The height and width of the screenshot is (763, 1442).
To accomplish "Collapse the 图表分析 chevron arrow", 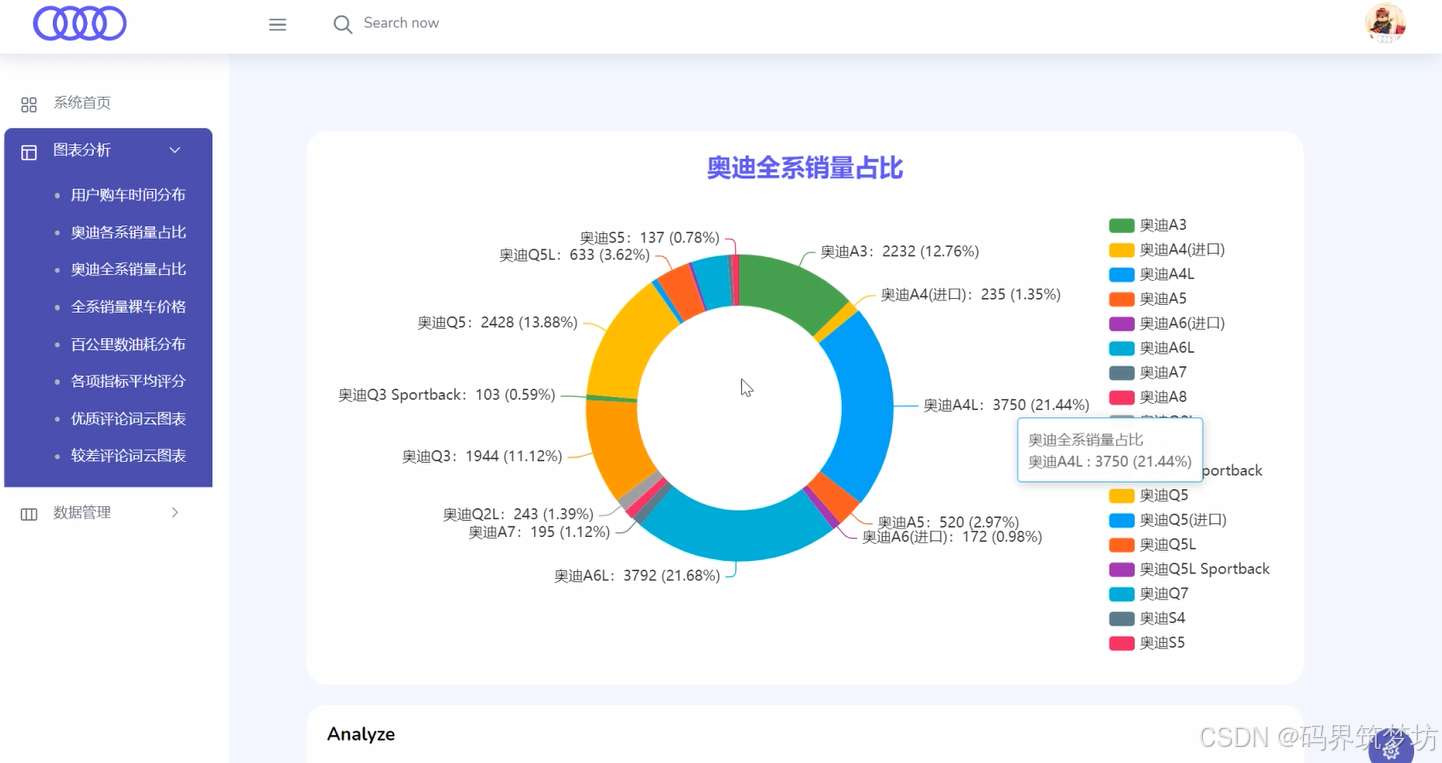I will [x=175, y=150].
